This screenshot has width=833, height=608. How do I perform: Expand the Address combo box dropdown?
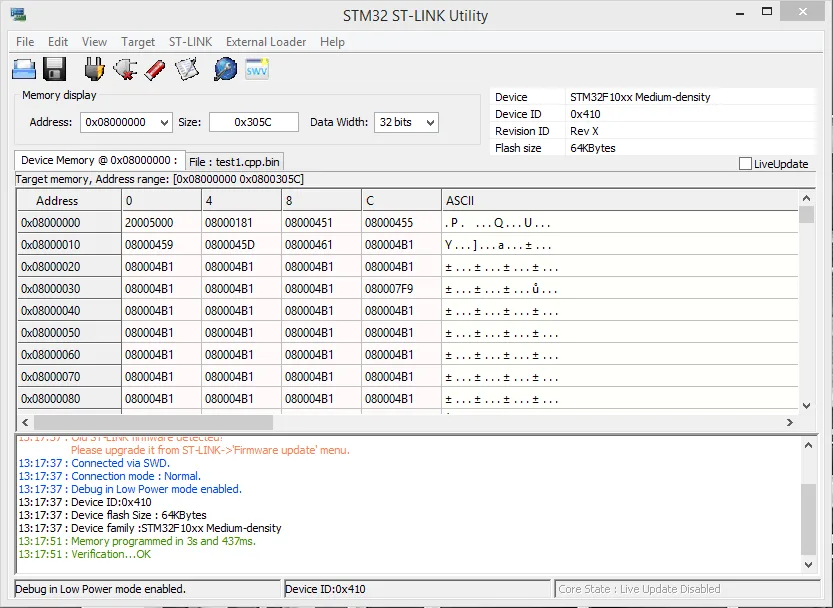pos(165,123)
